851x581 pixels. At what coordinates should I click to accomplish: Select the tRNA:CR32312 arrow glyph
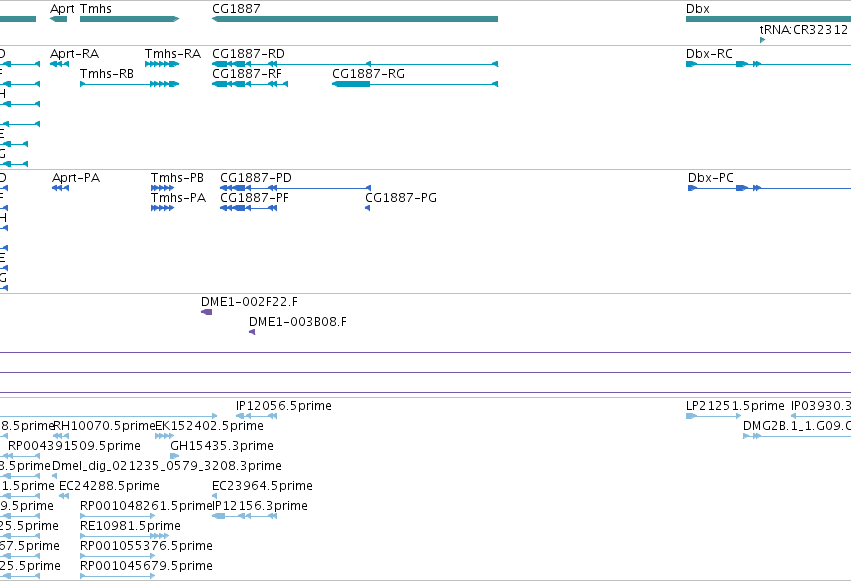point(763,40)
